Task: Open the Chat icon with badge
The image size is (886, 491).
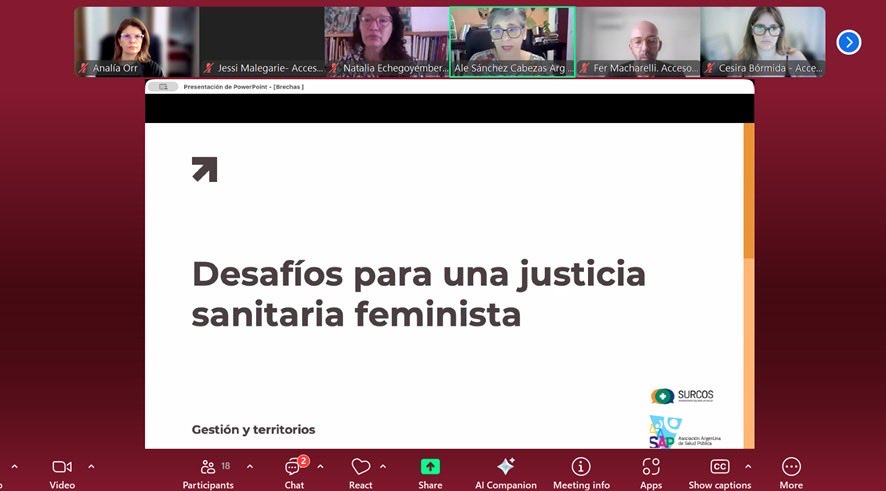Action: point(292,467)
